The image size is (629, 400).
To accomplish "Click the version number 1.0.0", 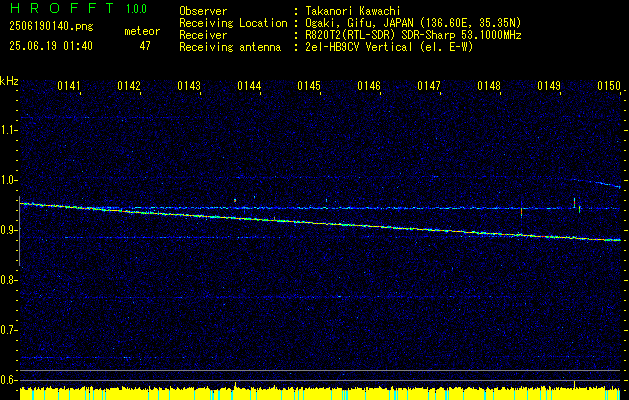I will point(136,9).
